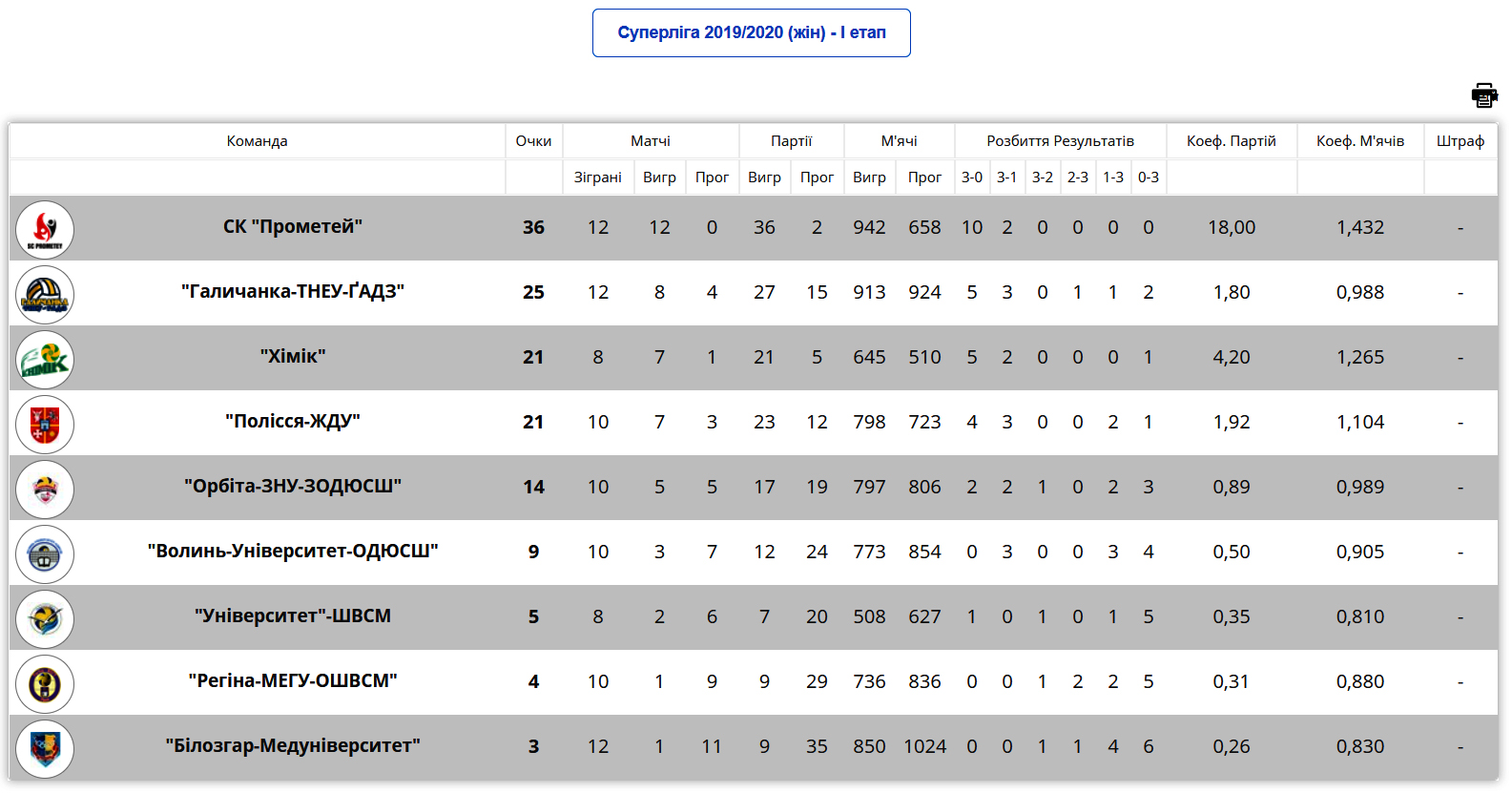Click the Волинь-Університет-ОДЮСШ team logo
Viewport: 1512px width, 793px height.
point(45,554)
